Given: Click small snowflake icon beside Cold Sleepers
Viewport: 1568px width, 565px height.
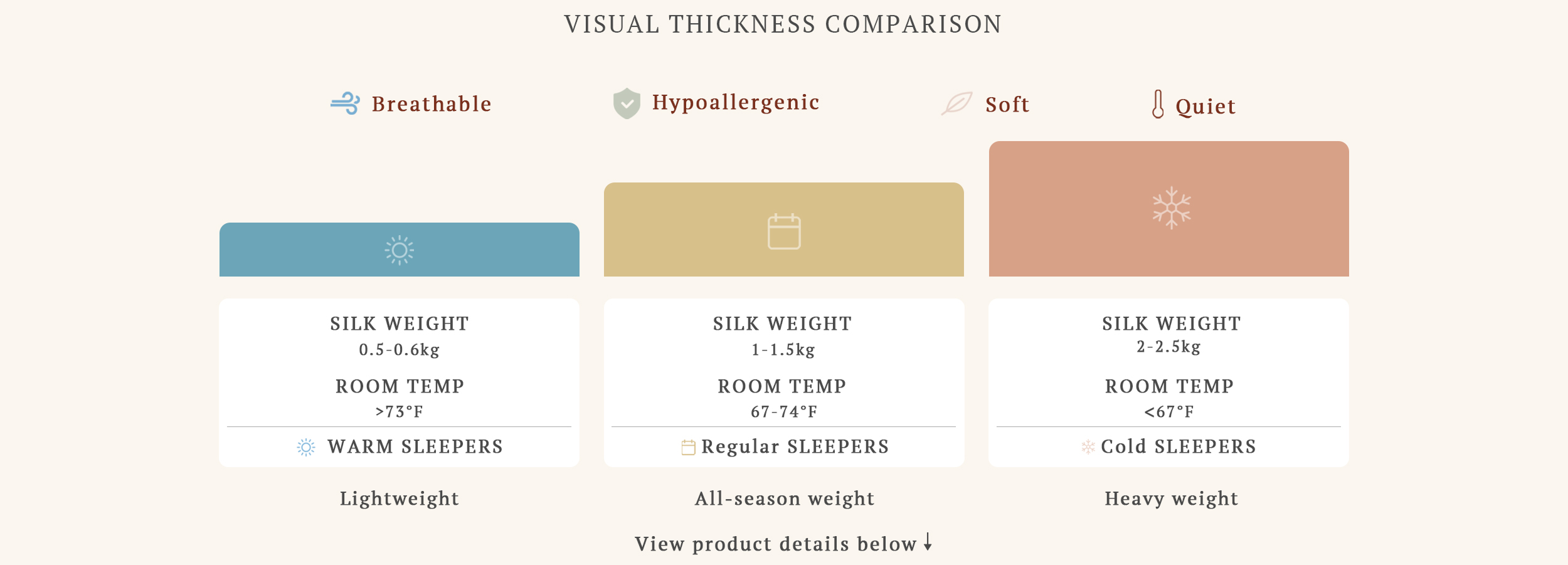Looking at the screenshot, I should pos(1088,447).
